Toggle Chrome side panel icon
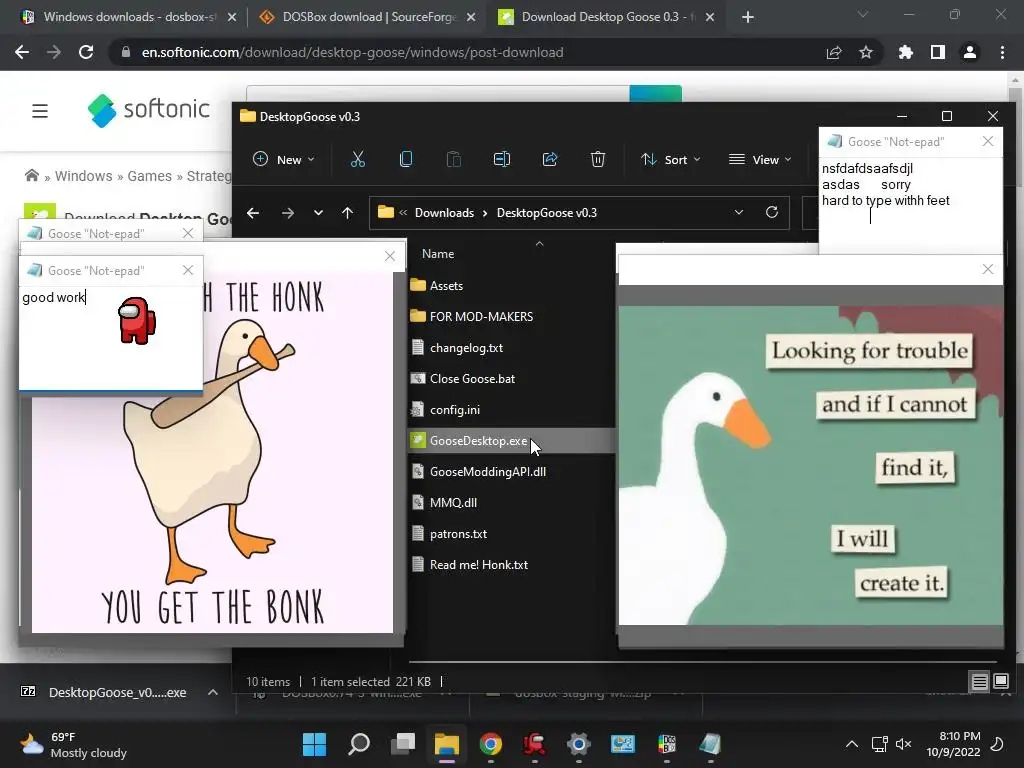Viewport: 1024px width, 768px height. click(x=938, y=52)
